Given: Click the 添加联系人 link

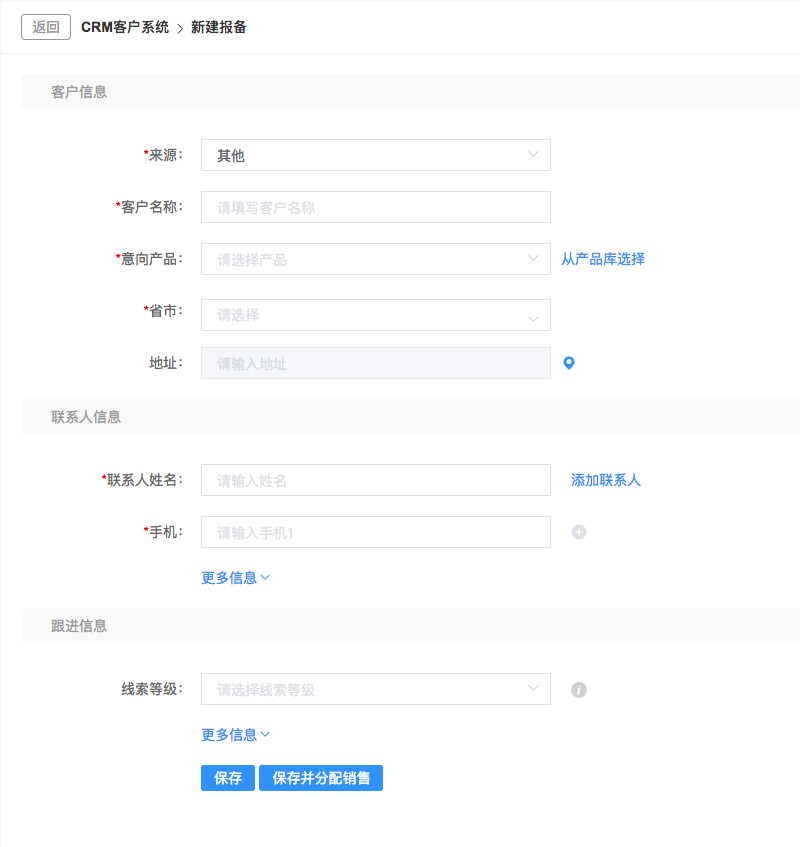Looking at the screenshot, I should coord(606,480).
